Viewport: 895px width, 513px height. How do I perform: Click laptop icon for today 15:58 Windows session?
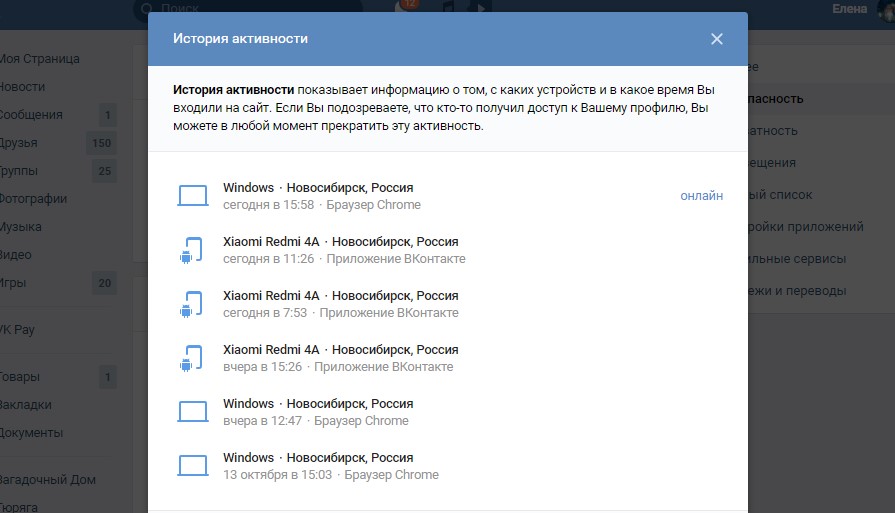192,196
